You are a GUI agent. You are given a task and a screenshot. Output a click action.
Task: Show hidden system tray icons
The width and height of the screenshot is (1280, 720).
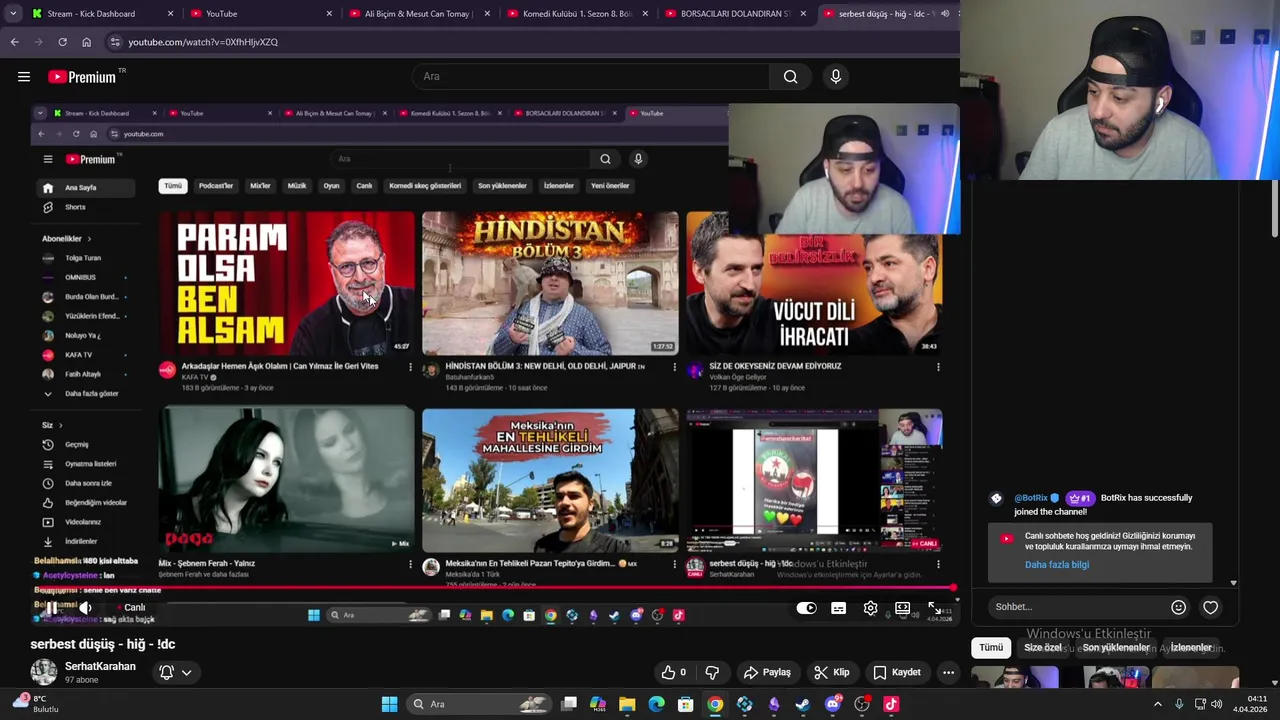pyautogui.click(x=1158, y=704)
